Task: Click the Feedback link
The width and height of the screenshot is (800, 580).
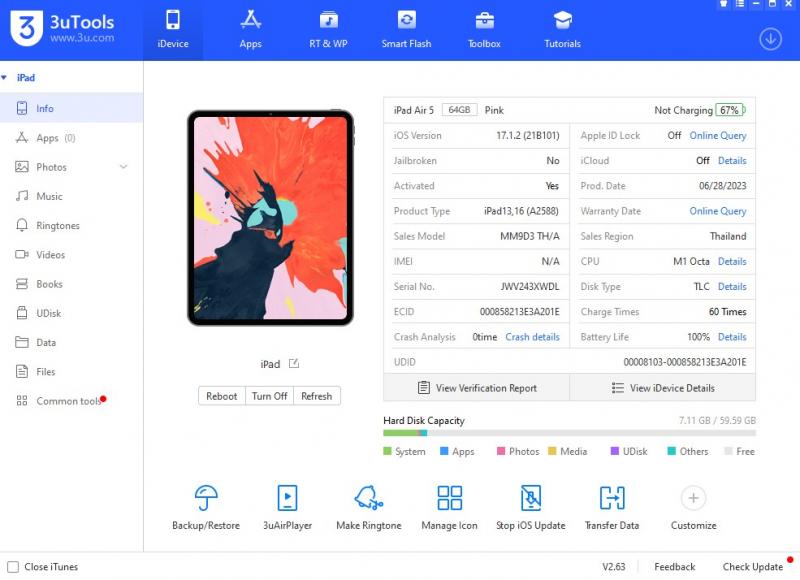Action: click(674, 567)
